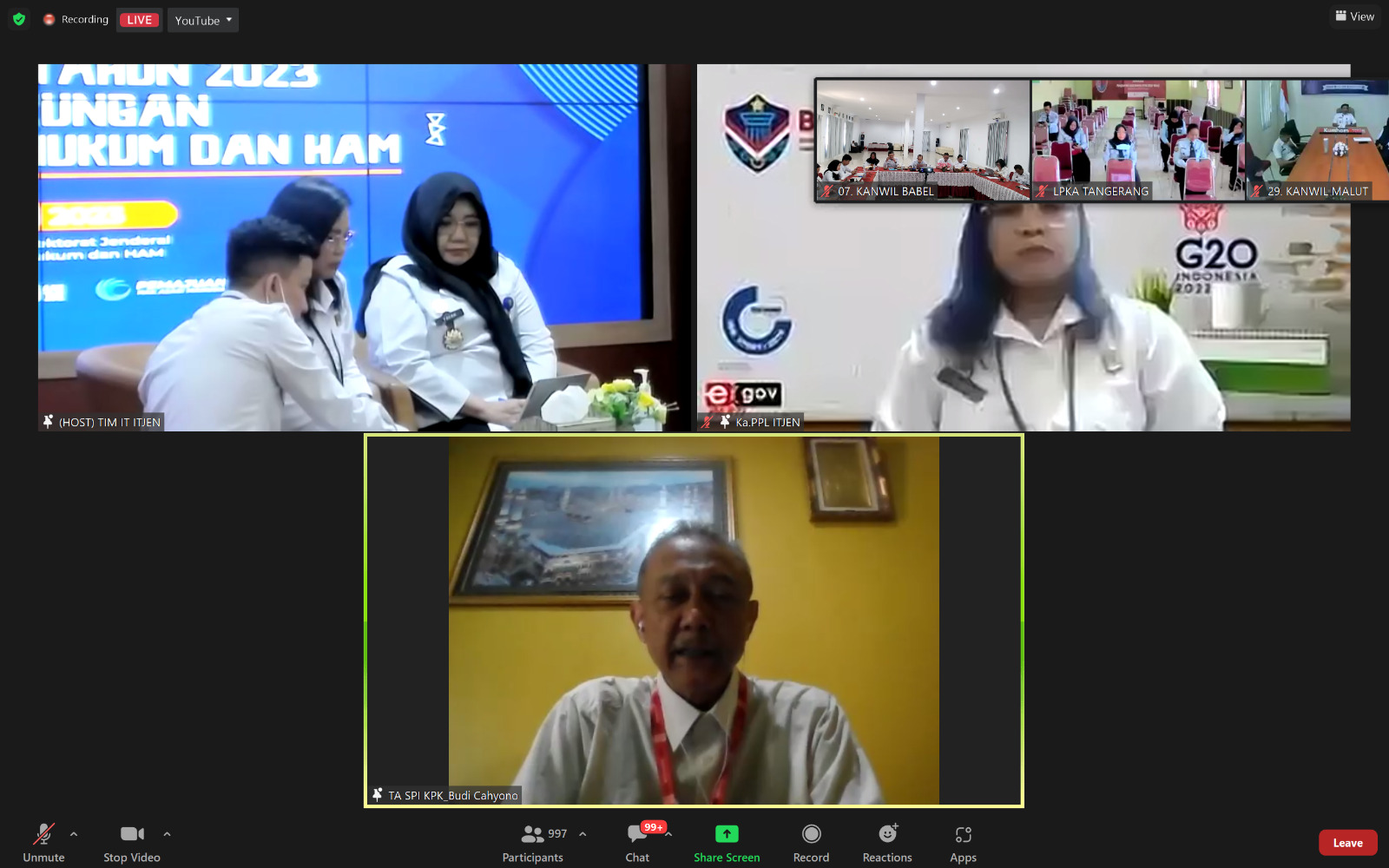Open the YouTube live stream dropdown
The image size is (1389, 868).
point(203,20)
